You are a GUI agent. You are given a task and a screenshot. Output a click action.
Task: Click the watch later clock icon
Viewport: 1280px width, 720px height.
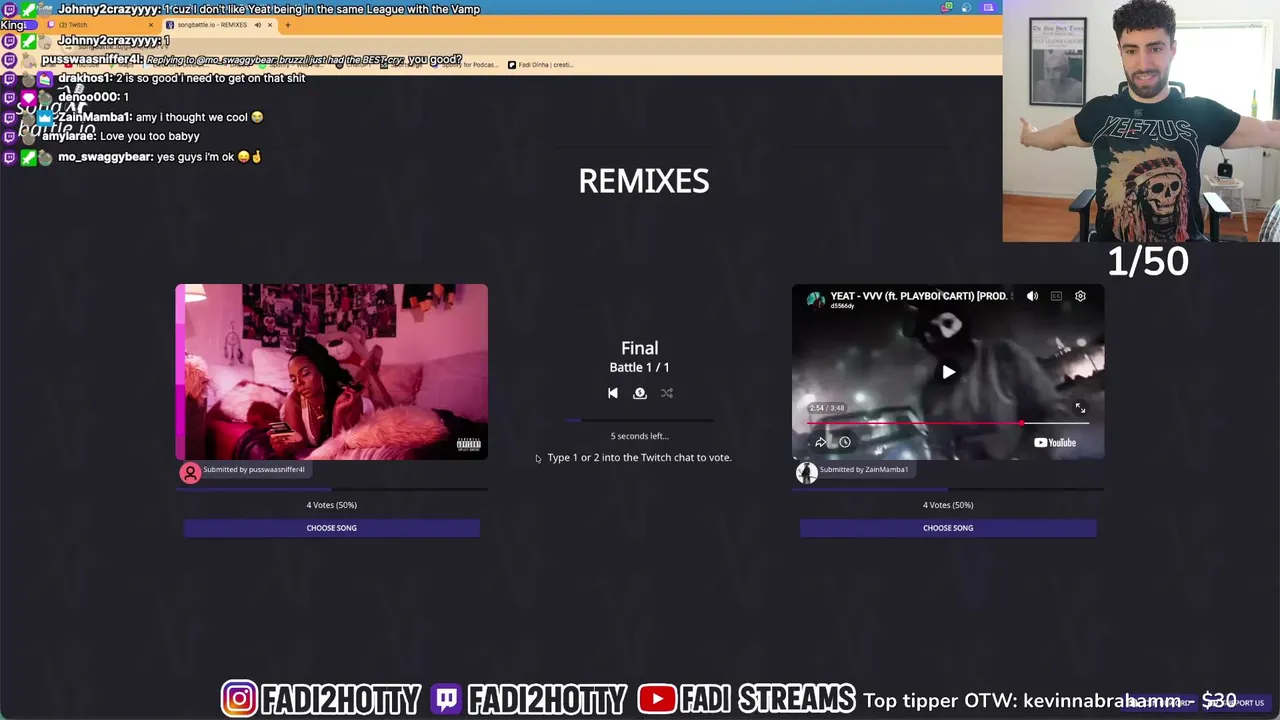coord(845,442)
